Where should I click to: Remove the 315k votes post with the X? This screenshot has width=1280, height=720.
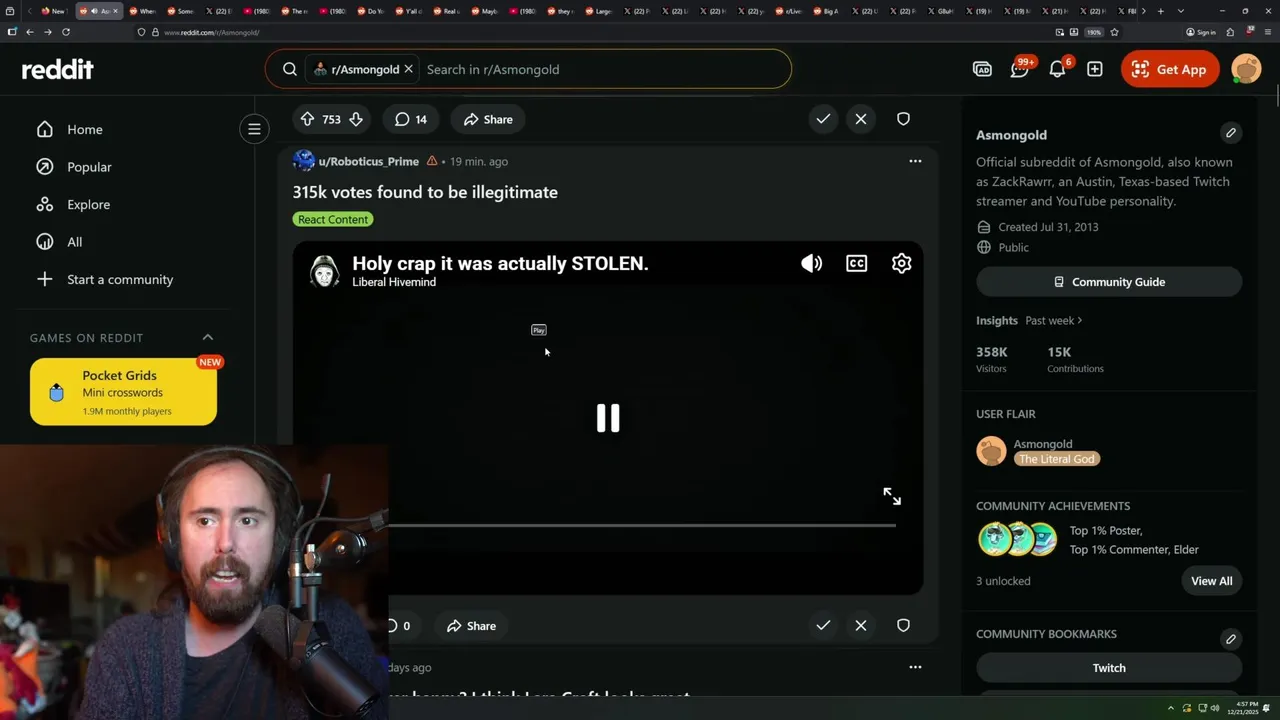861,625
